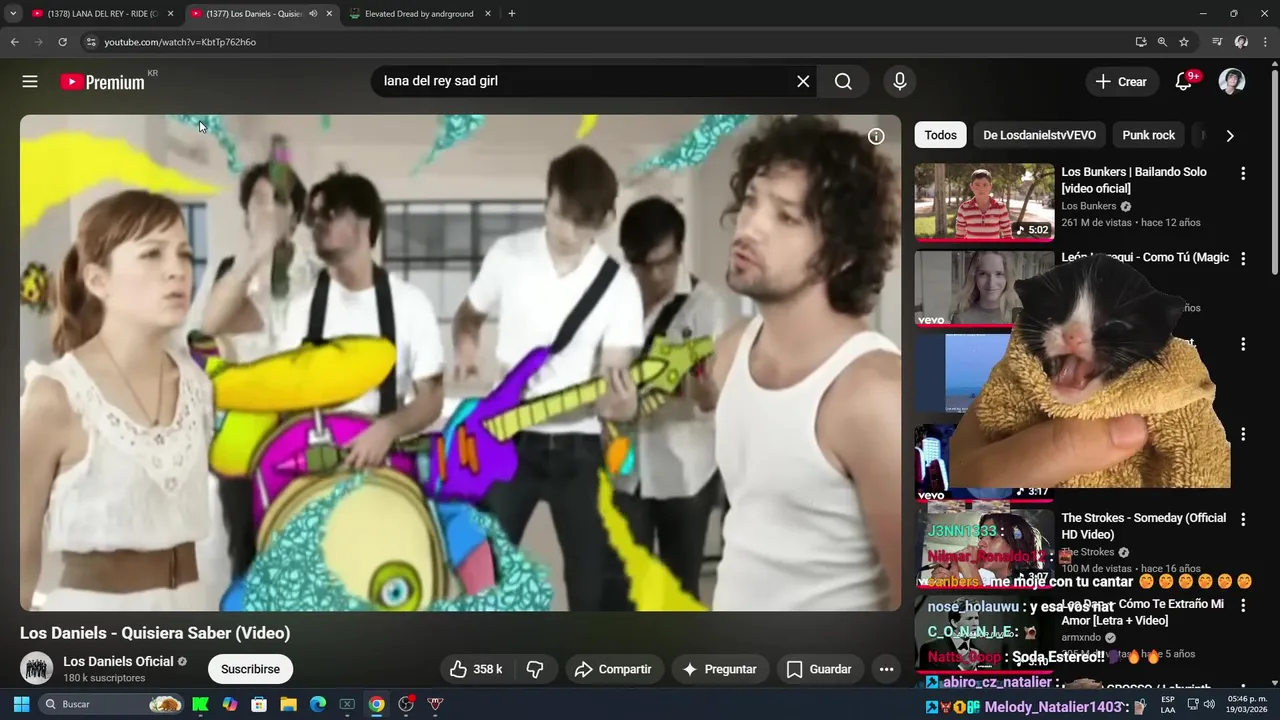The image size is (1280, 720).
Task: Select the Punk rock filter chip
Action: (1148, 135)
